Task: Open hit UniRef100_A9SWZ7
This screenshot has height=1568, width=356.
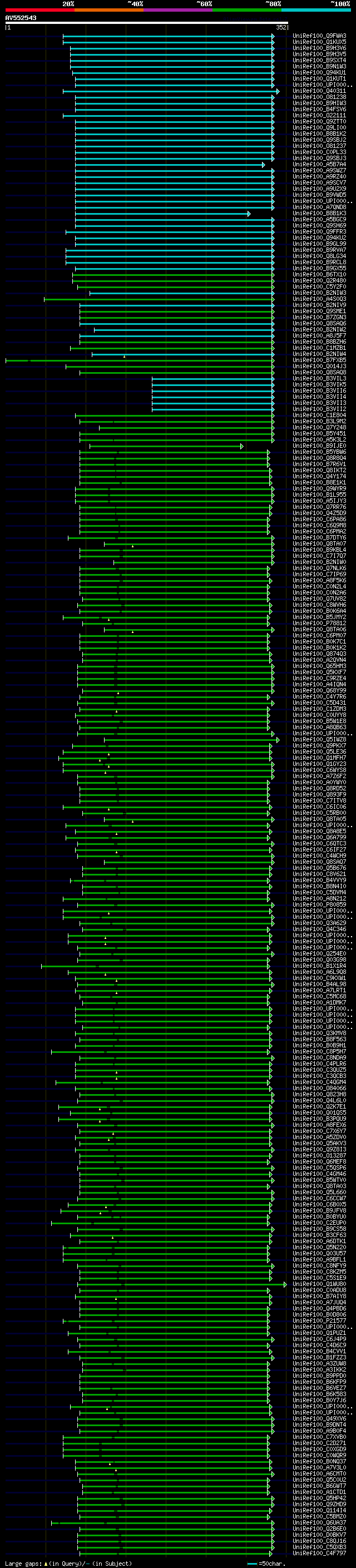Action: tap(319, 170)
